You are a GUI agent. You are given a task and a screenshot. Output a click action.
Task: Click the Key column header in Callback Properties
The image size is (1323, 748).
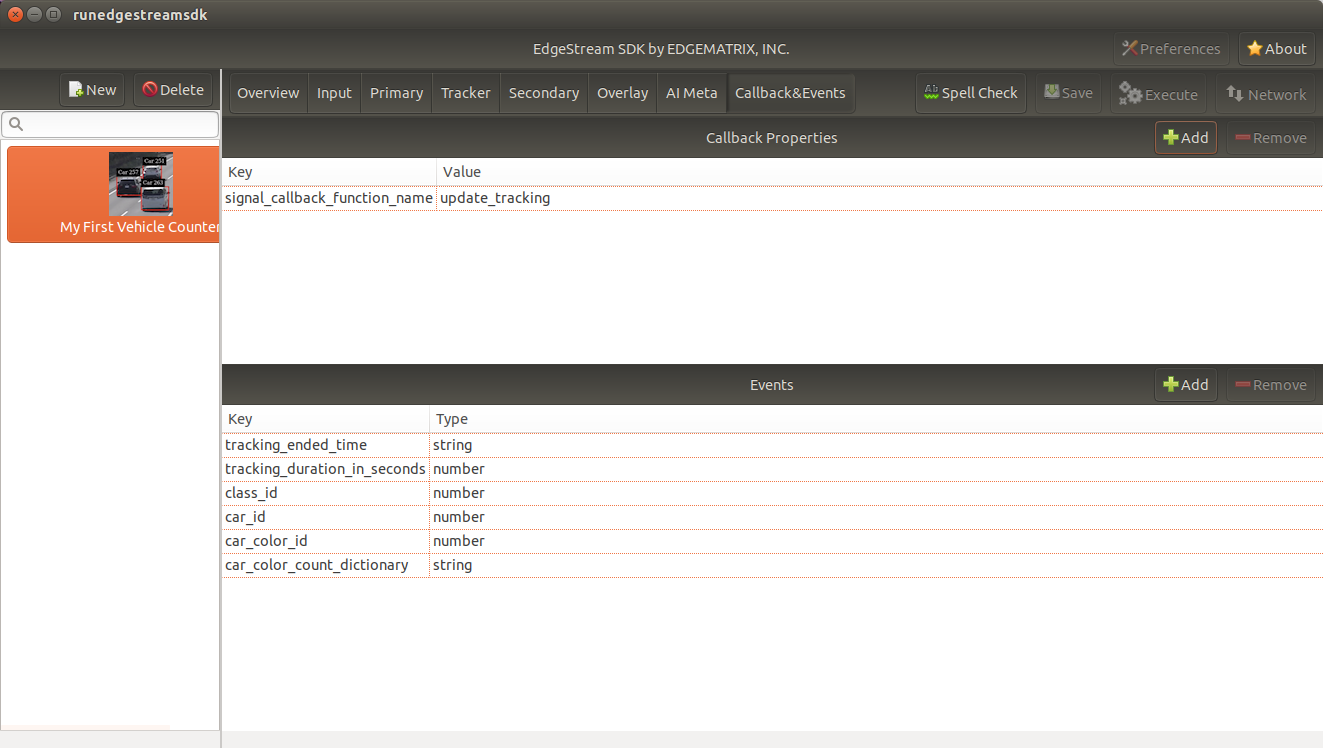tap(329, 172)
